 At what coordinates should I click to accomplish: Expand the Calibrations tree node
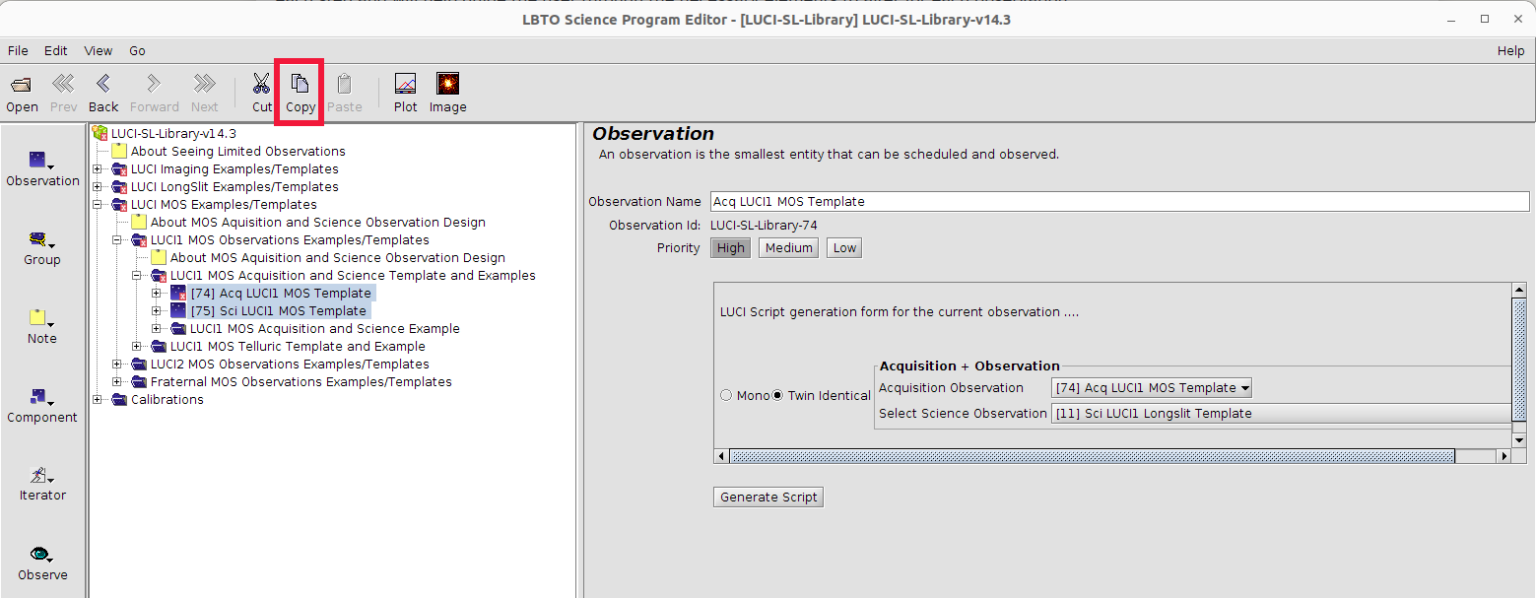tap(98, 399)
